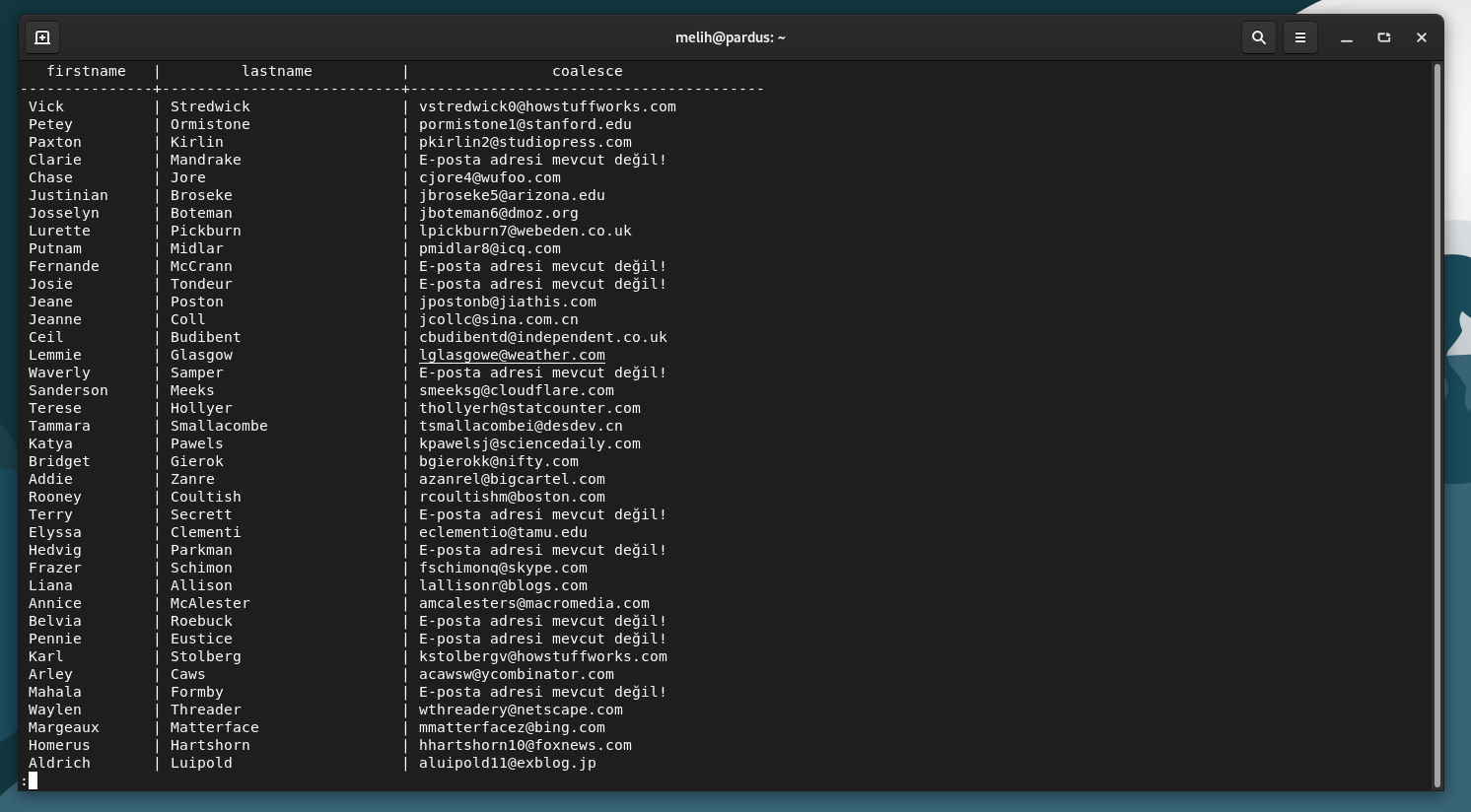Select aluipold11@exblog.jp email text

point(508,763)
